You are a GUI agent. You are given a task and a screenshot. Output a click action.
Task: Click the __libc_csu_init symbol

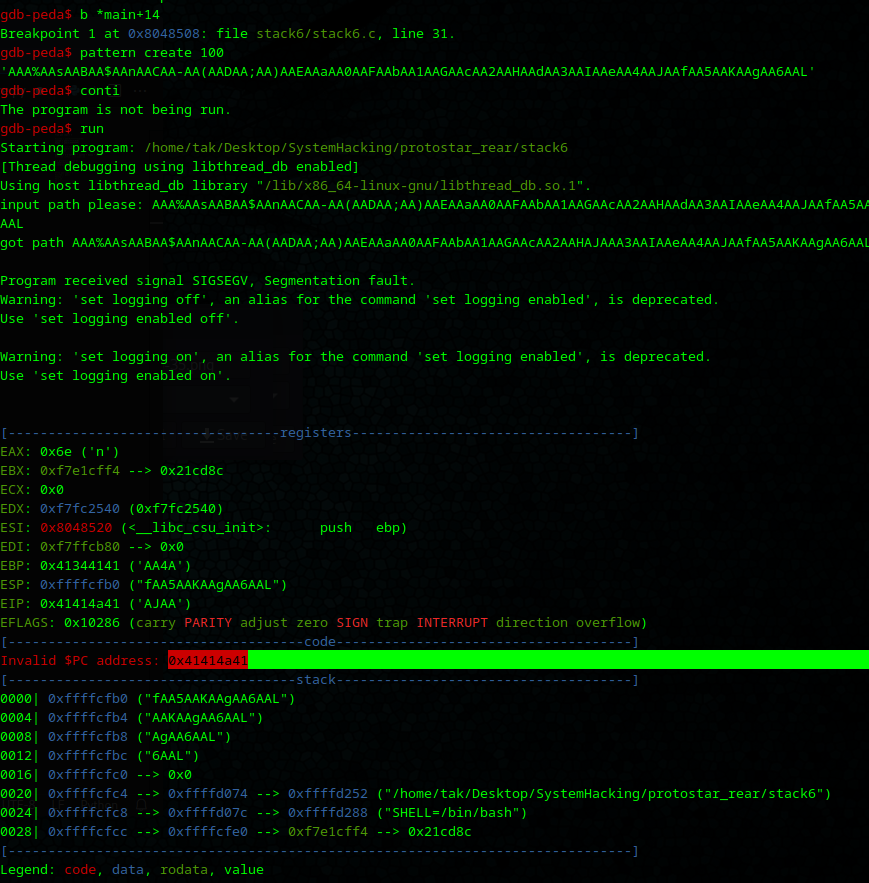(x=196, y=528)
